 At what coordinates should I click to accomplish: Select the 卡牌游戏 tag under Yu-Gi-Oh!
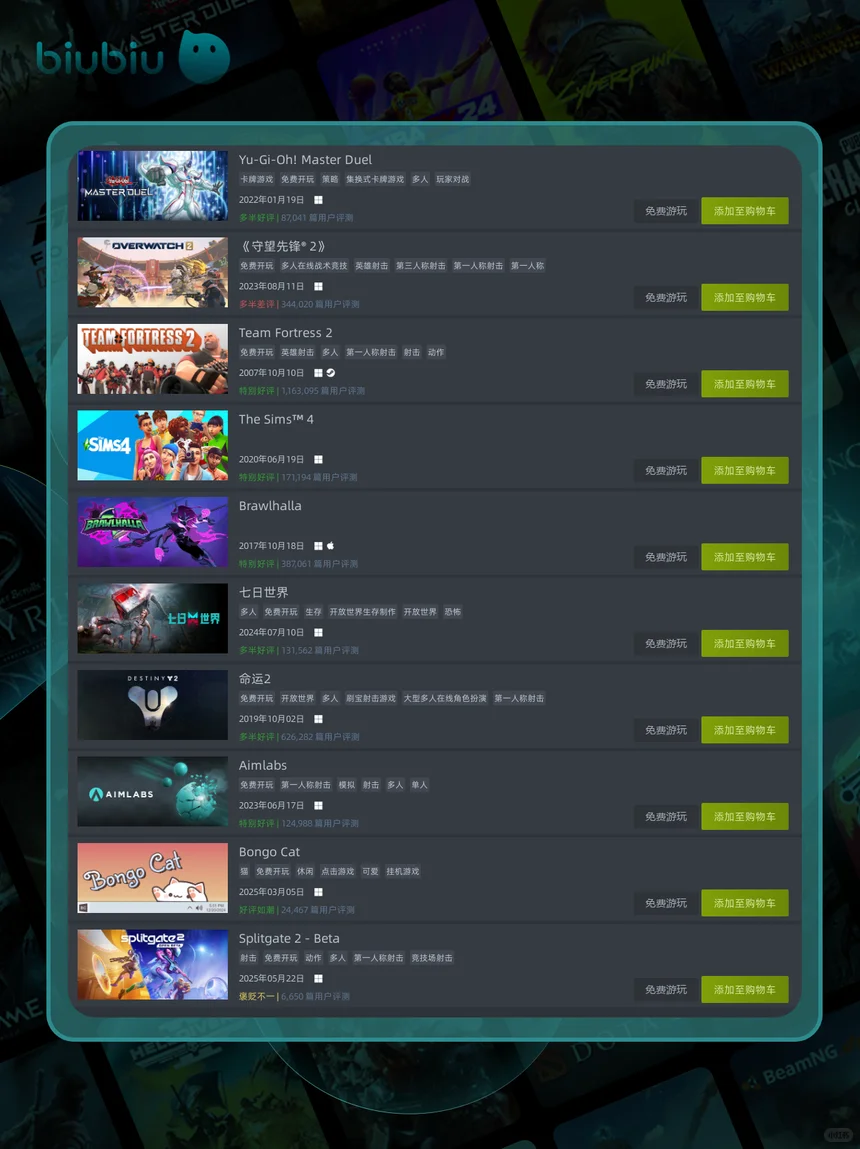click(256, 180)
